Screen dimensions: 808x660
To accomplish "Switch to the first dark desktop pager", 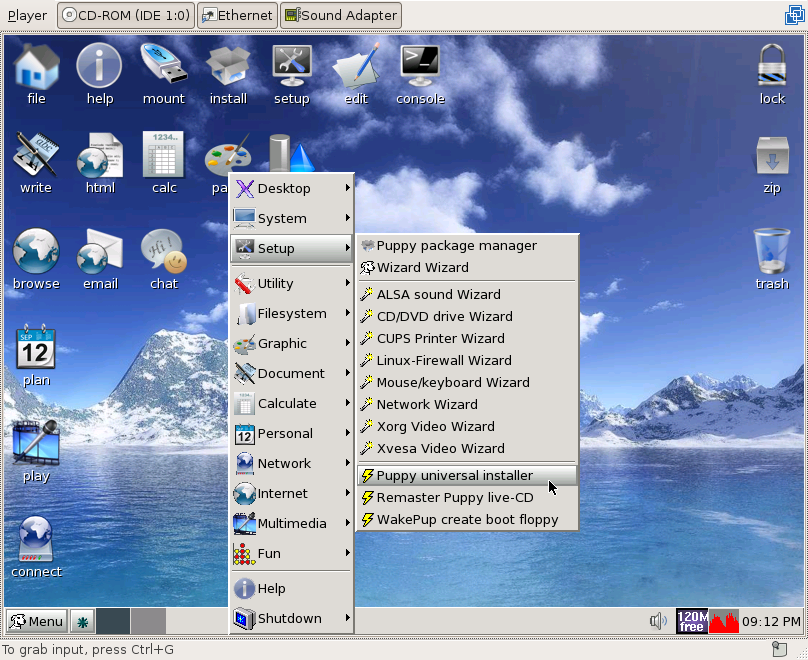I will (x=113, y=622).
